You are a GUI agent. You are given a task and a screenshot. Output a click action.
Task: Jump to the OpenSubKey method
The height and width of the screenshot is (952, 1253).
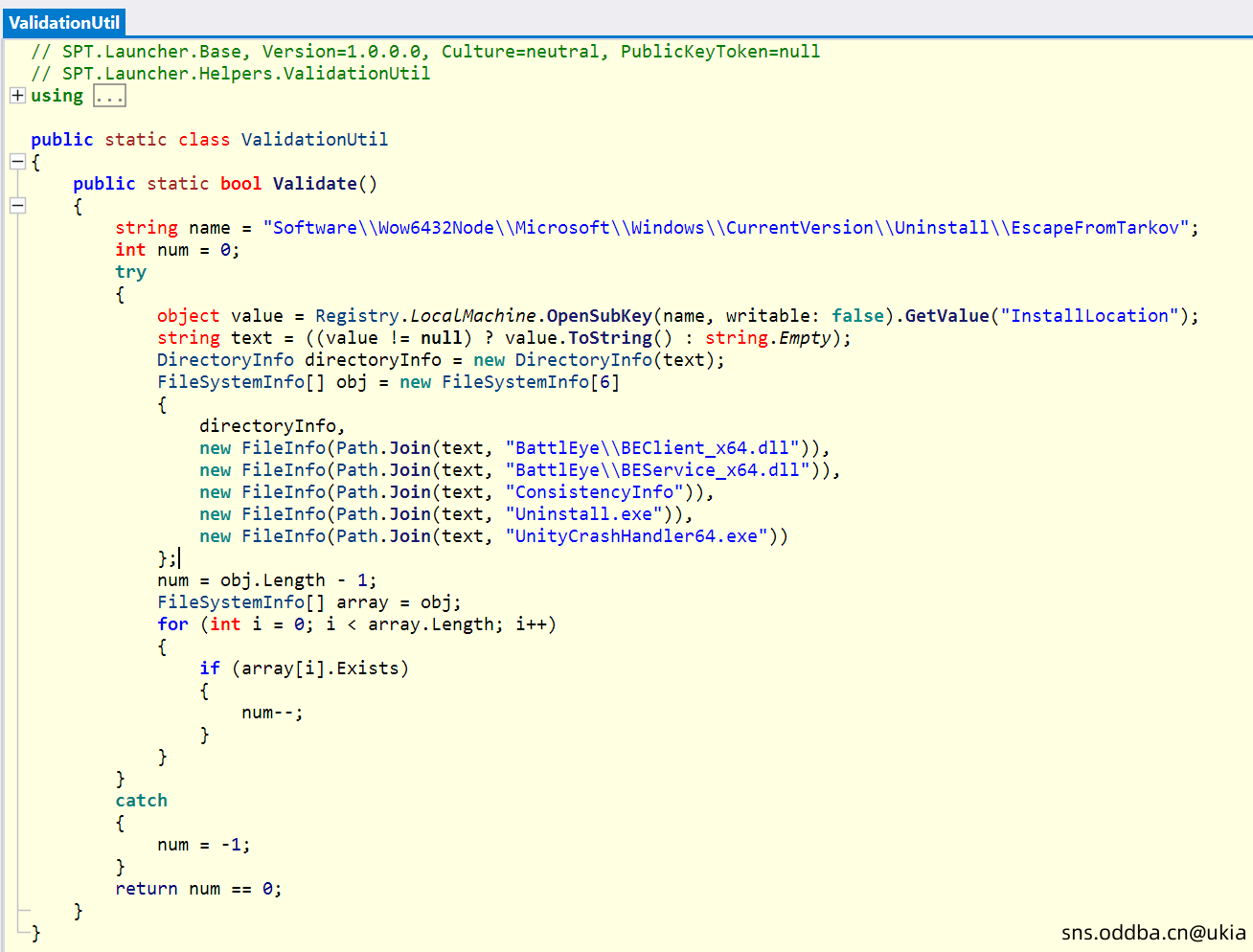pos(599,316)
